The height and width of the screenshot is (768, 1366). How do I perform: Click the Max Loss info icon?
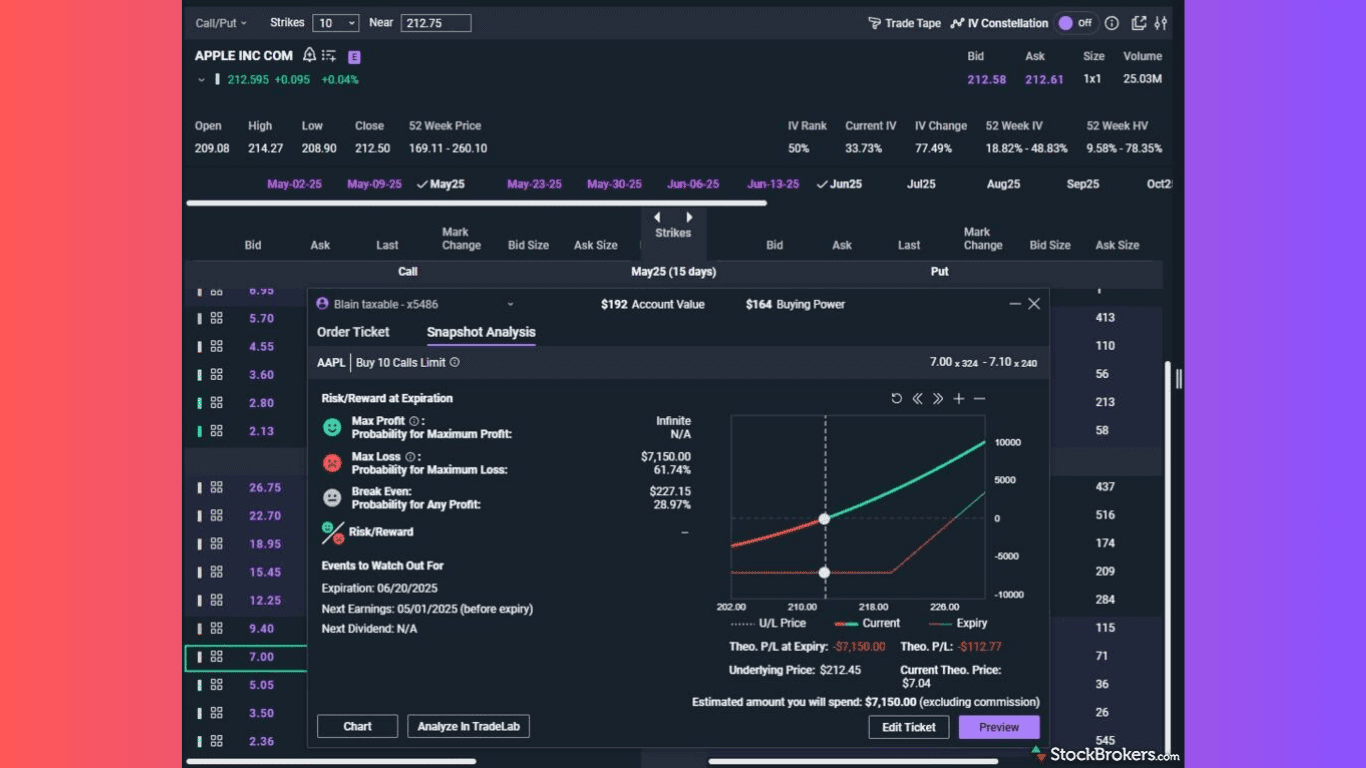(x=410, y=457)
